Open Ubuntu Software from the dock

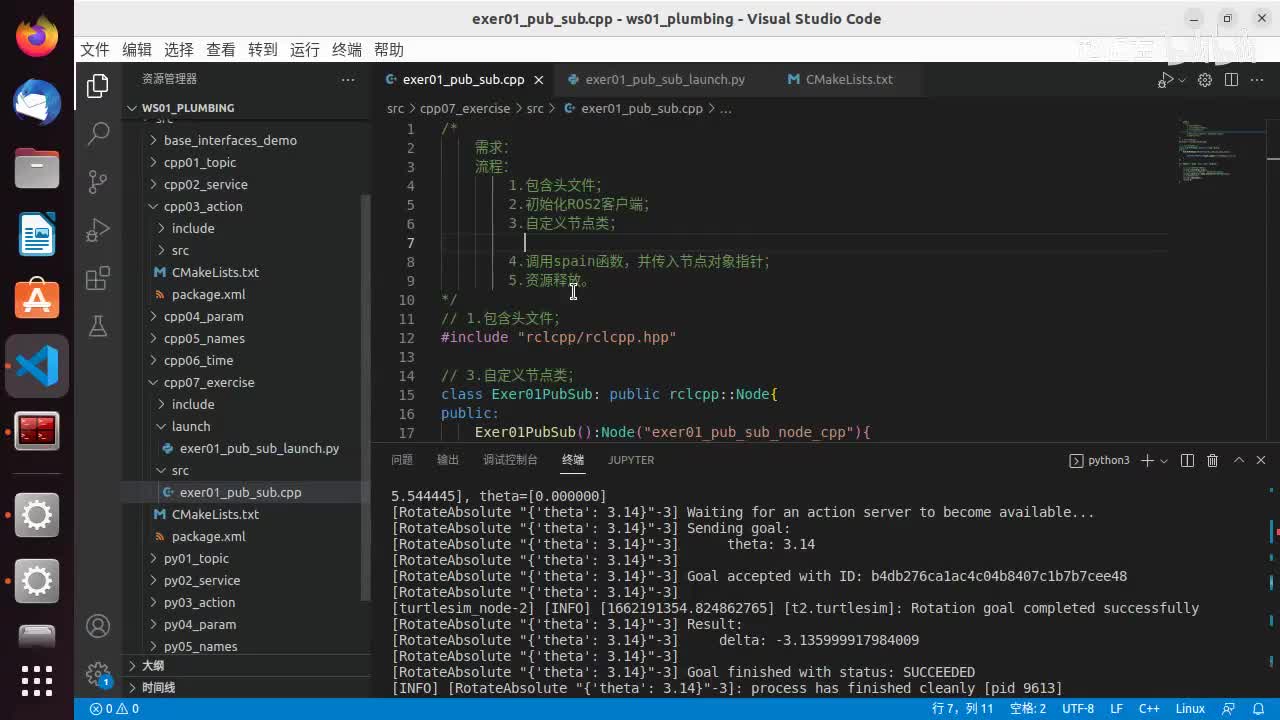tap(37, 299)
